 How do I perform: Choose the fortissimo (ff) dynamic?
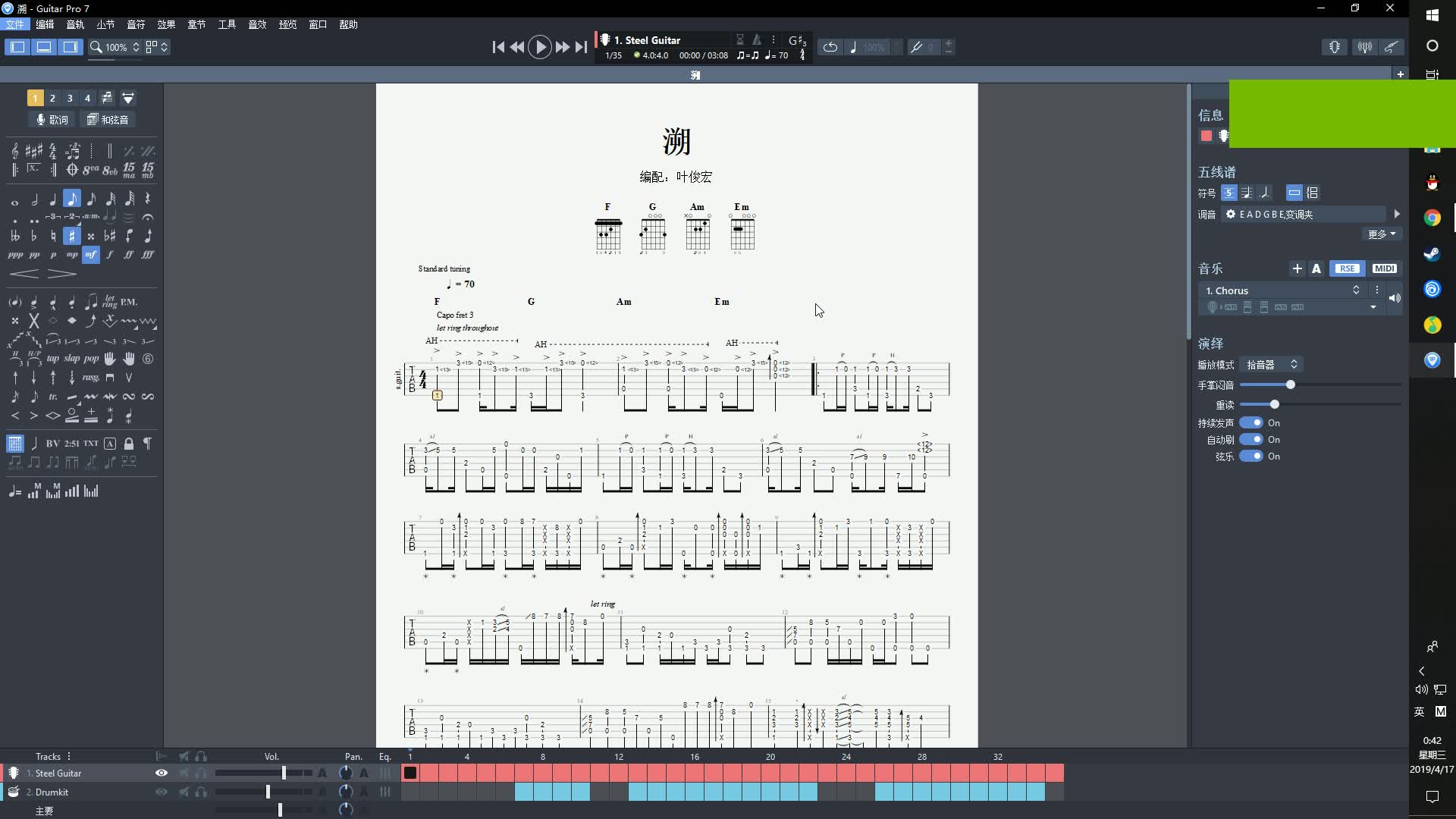pos(128,255)
